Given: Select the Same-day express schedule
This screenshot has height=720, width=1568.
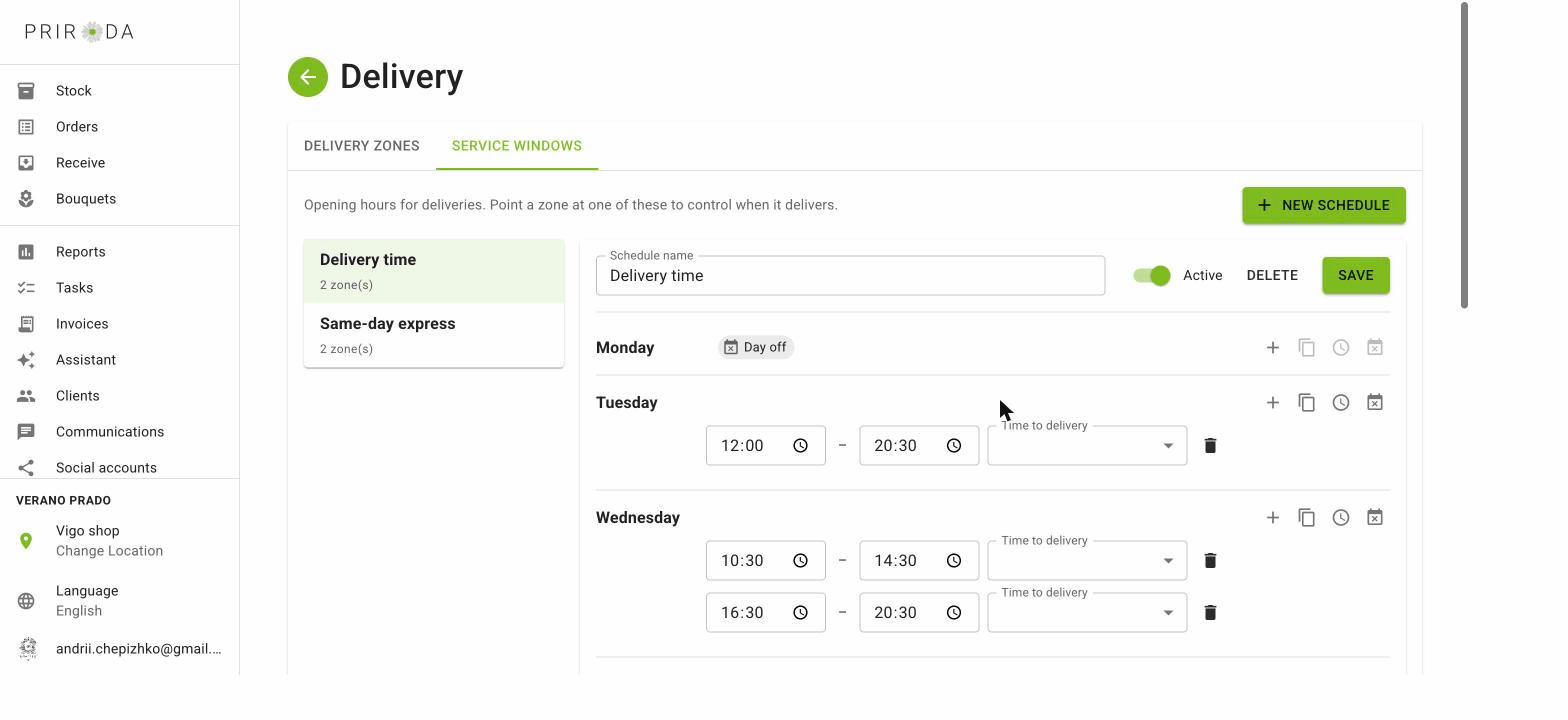Looking at the screenshot, I should [x=434, y=335].
